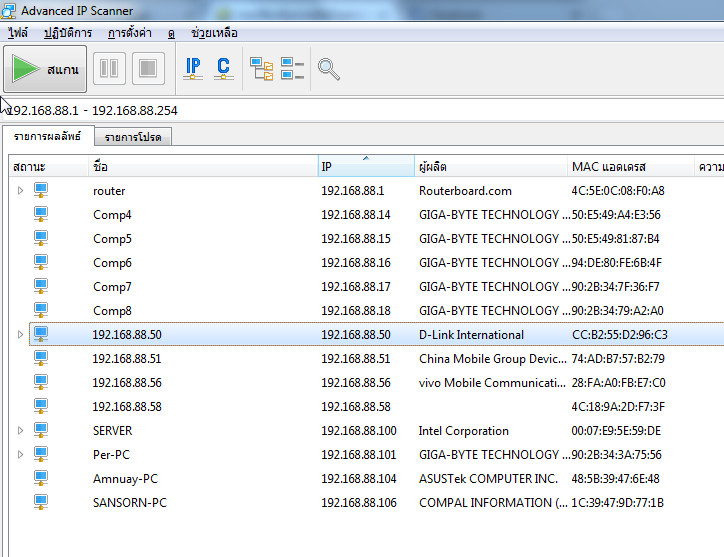Click the Advanced IP Scanner title icon
This screenshot has height=557, width=724.
pos(8,11)
